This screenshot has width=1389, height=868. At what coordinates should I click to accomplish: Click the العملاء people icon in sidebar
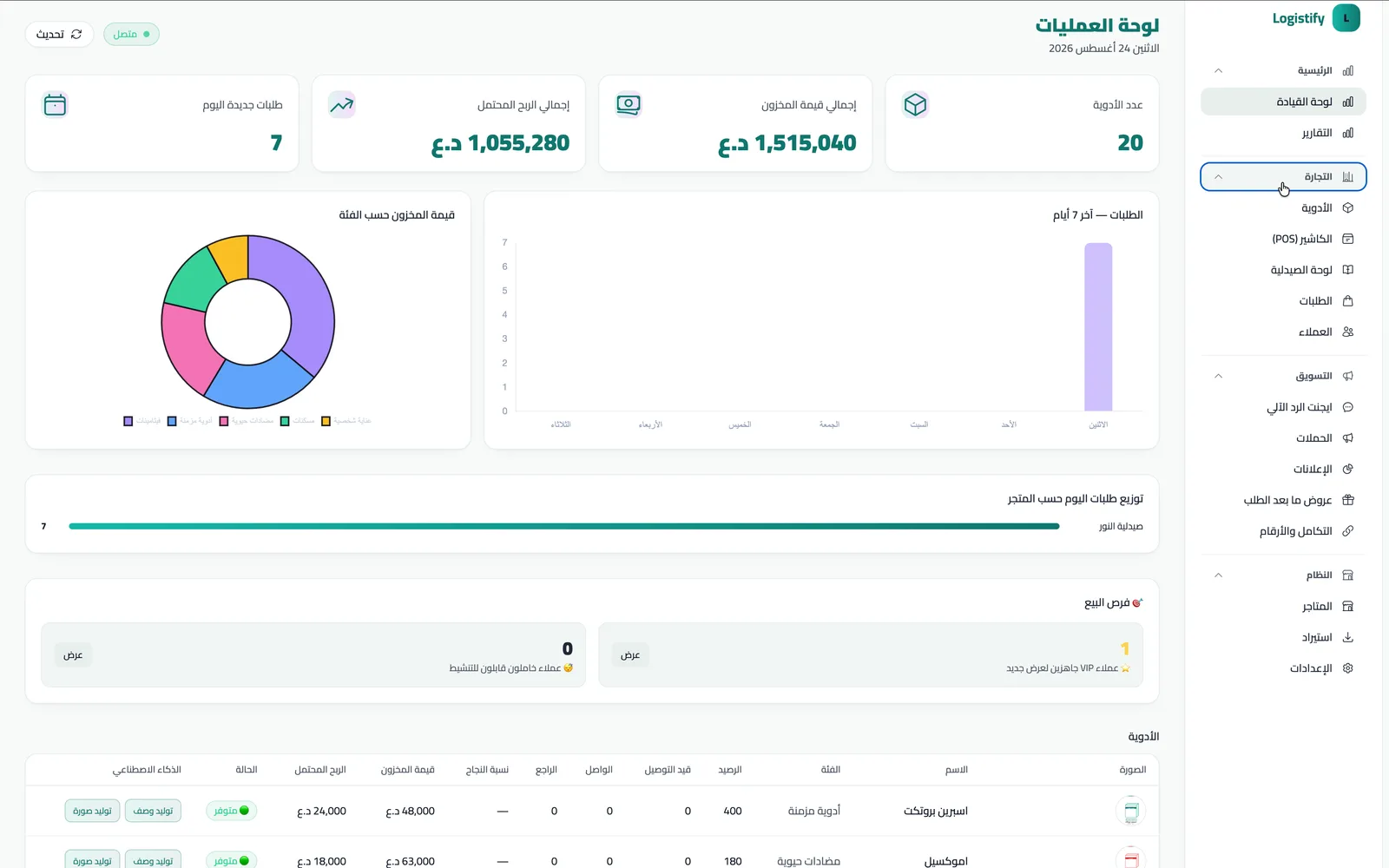1347,332
